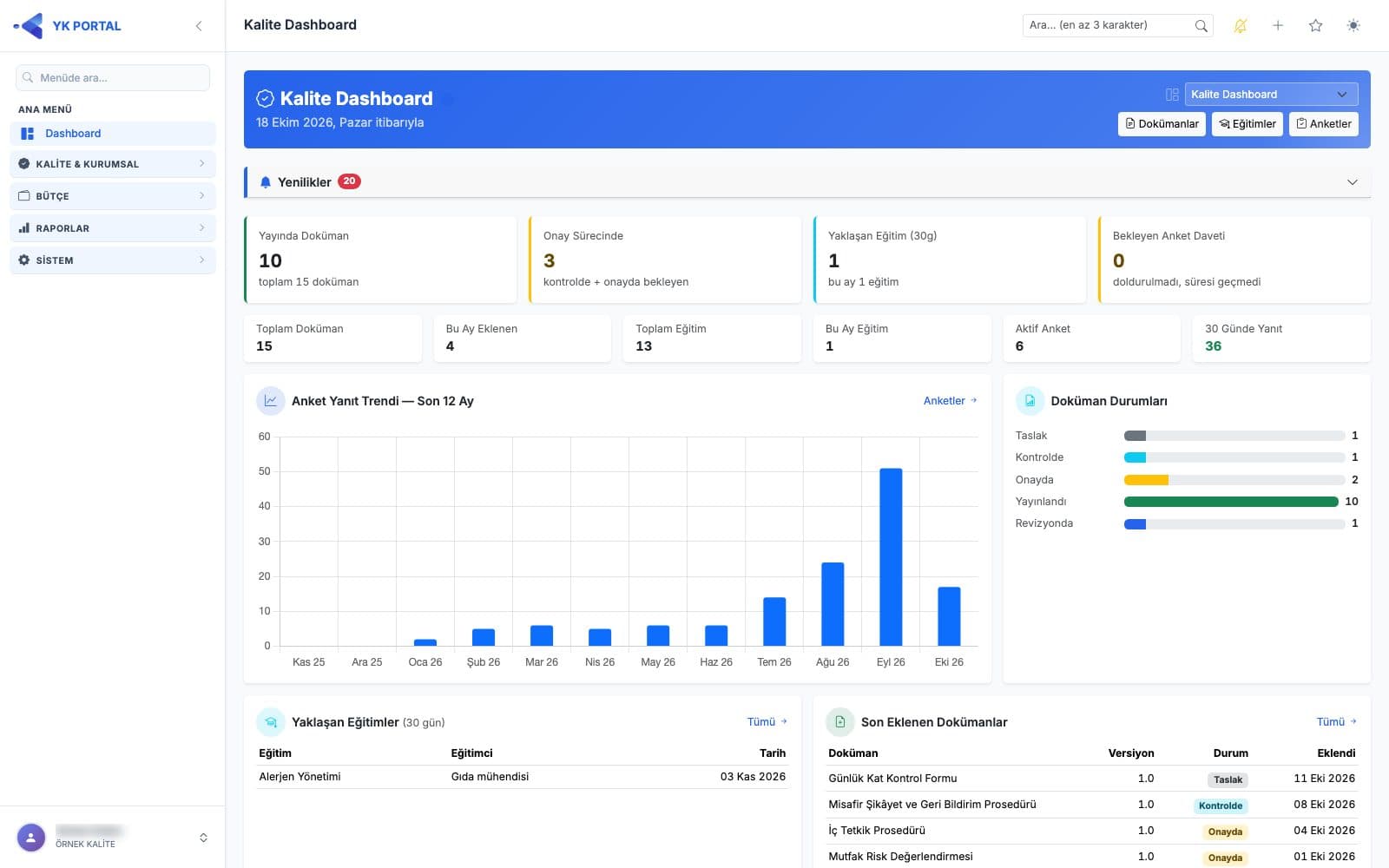Click the Dashboard grid icon in sidebar

[28, 134]
